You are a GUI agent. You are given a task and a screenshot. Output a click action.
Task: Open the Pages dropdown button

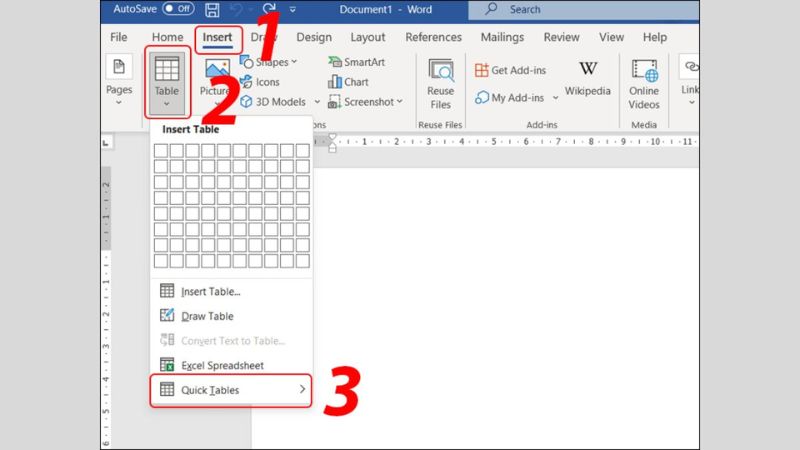coord(119,81)
